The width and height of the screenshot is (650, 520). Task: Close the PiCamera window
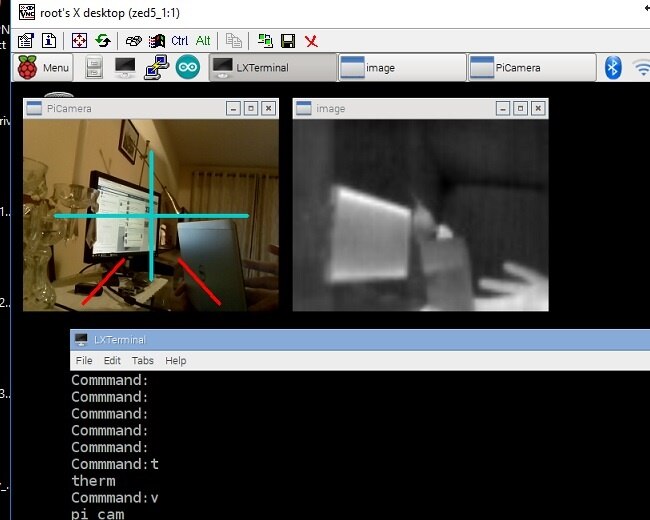click(269, 109)
